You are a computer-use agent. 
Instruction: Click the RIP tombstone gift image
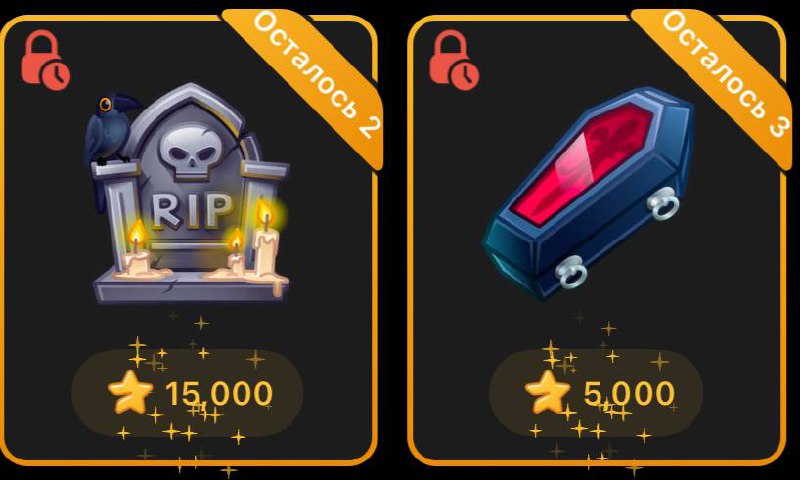point(189,194)
